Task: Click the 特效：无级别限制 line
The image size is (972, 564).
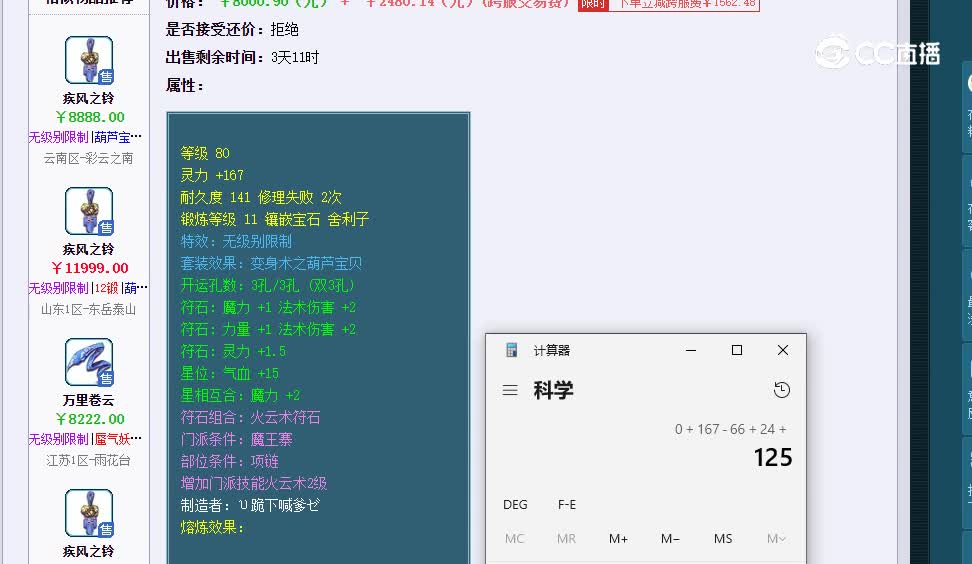Action: pyautogui.click(x=236, y=241)
